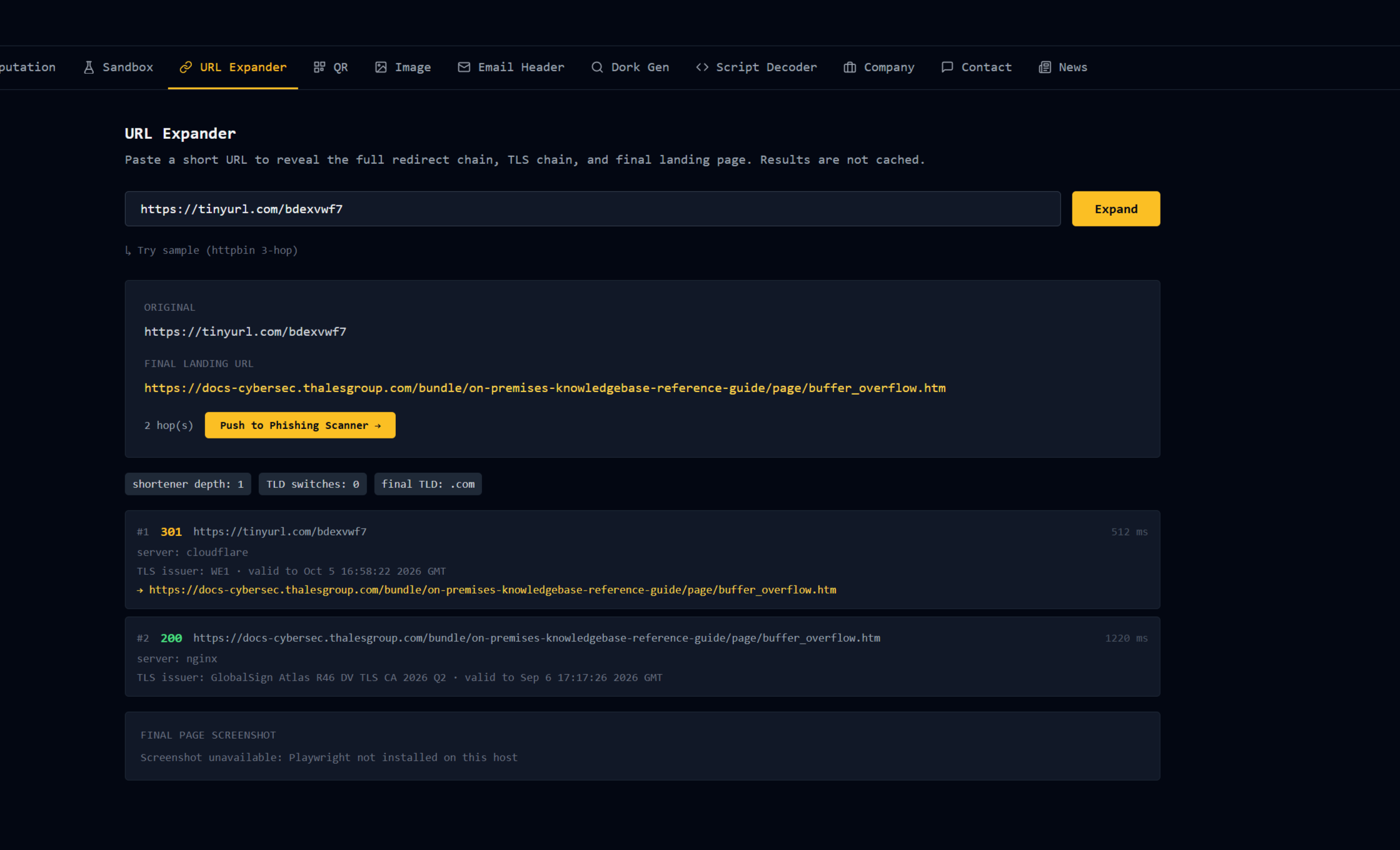The image size is (1400, 850).
Task: Click the News newspaper icon
Action: pyautogui.click(x=1045, y=67)
